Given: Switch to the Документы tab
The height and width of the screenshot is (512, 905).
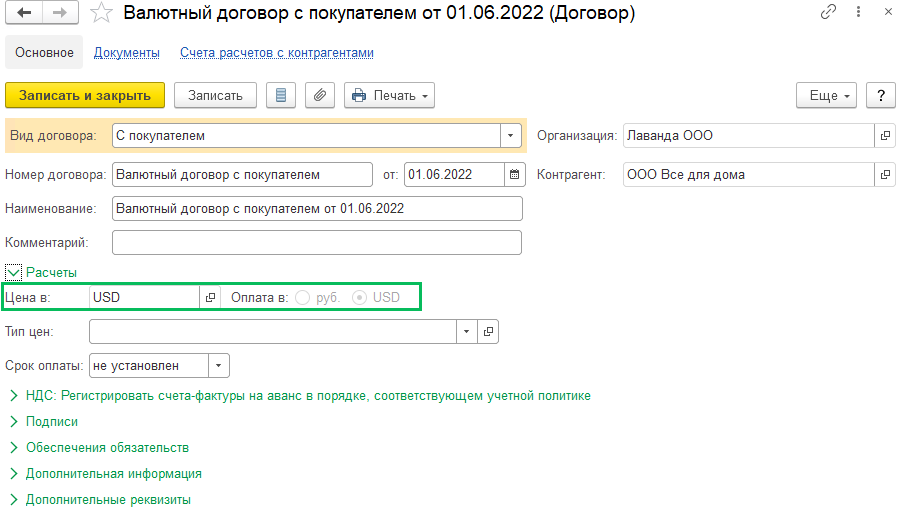Looking at the screenshot, I should coord(126,53).
